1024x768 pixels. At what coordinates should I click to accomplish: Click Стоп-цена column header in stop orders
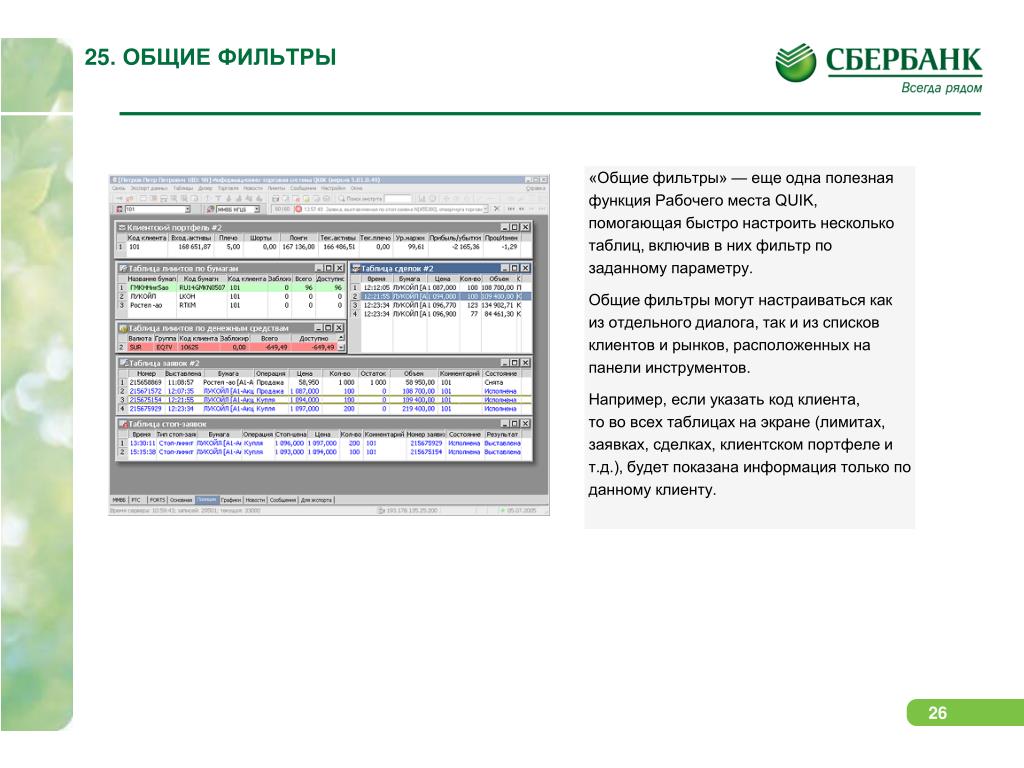point(291,434)
